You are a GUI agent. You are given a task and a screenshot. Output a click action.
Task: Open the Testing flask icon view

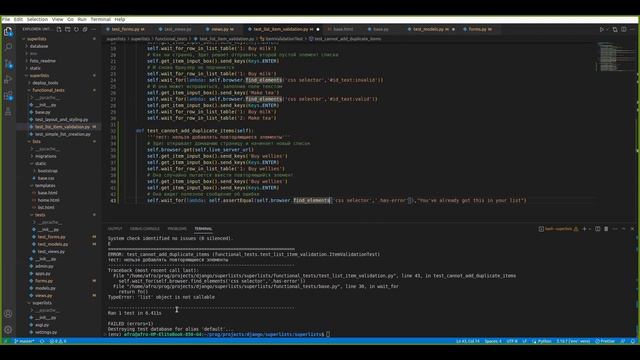tap(8, 112)
